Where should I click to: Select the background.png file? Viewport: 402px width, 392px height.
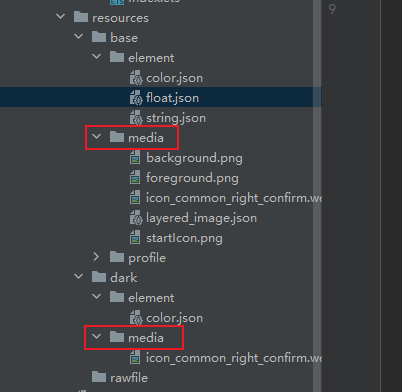click(194, 158)
